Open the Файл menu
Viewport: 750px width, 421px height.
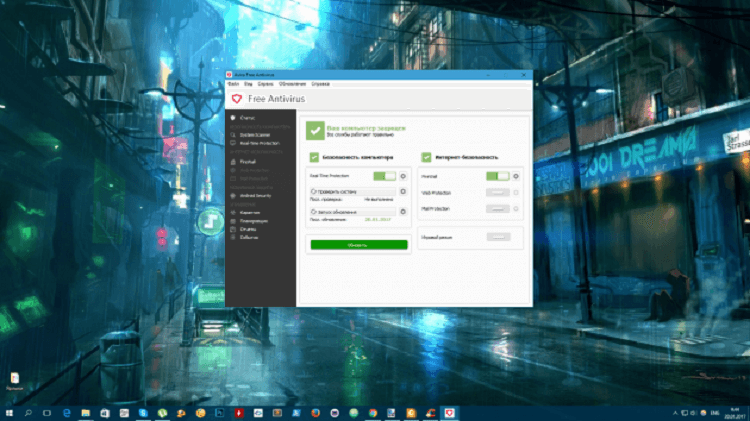click(x=233, y=84)
